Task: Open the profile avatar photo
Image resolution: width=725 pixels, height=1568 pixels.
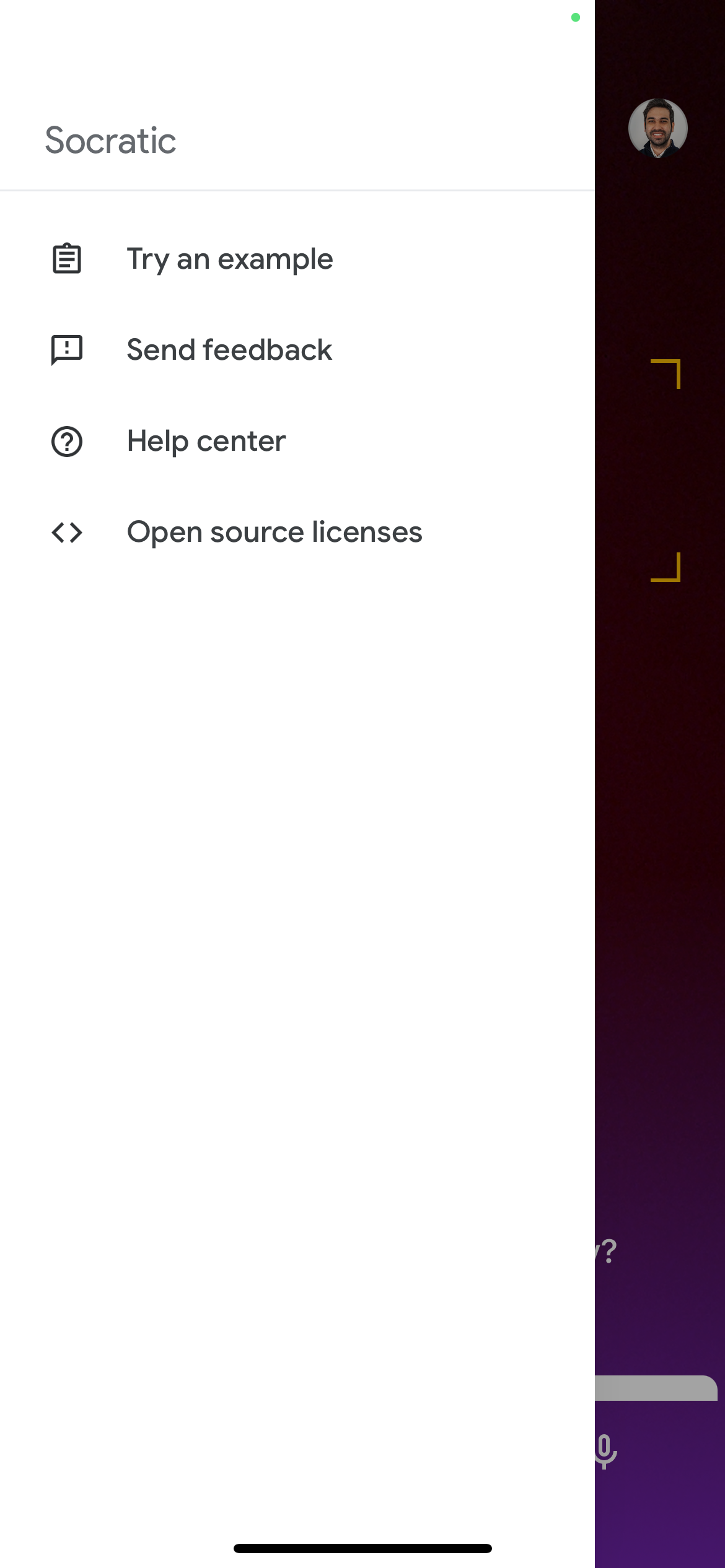Action: click(x=657, y=128)
